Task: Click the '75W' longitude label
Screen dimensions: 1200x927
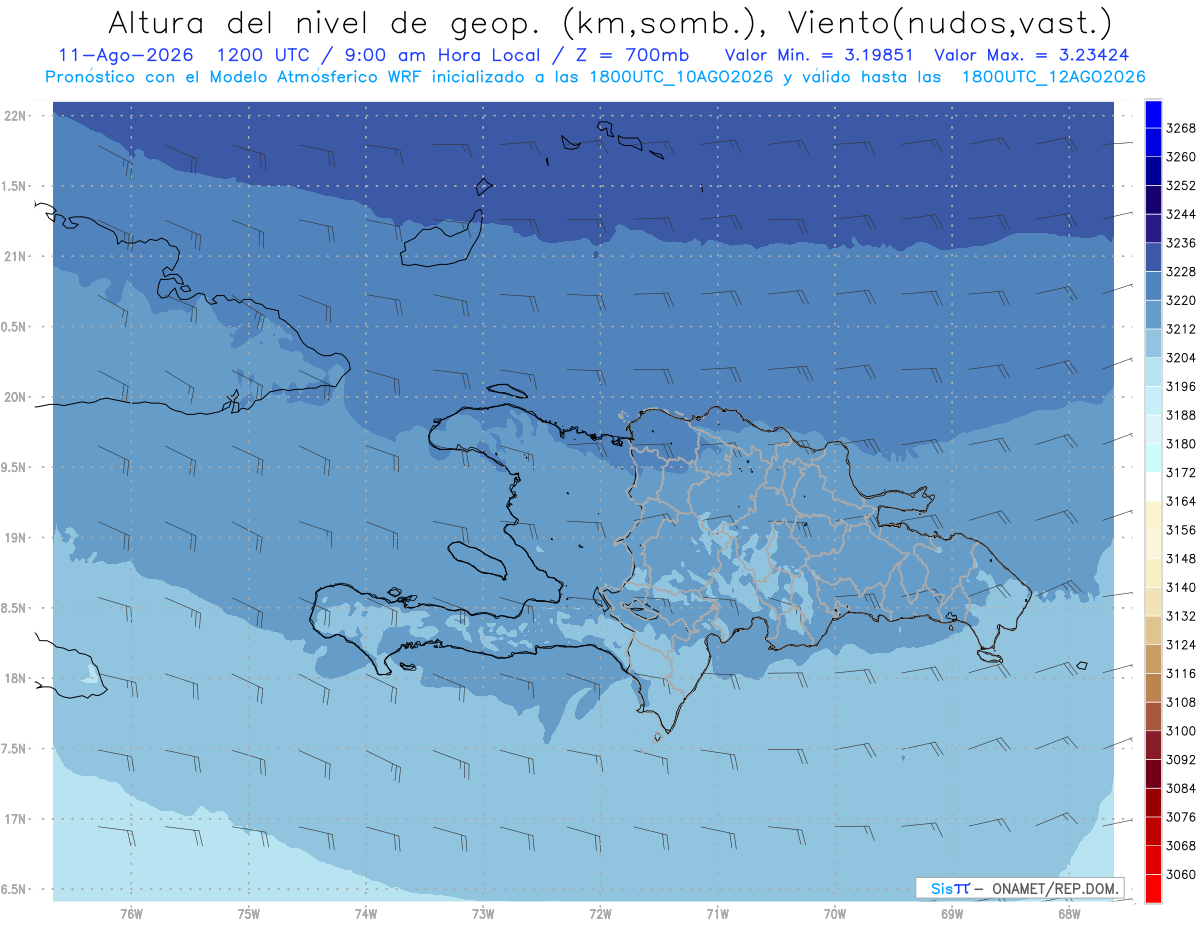Action: (249, 914)
